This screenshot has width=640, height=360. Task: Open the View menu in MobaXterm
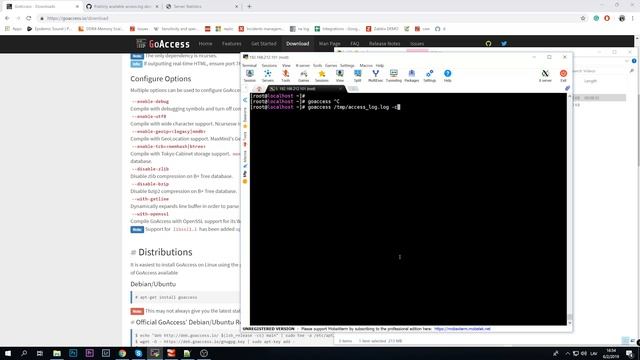pos(286,65)
